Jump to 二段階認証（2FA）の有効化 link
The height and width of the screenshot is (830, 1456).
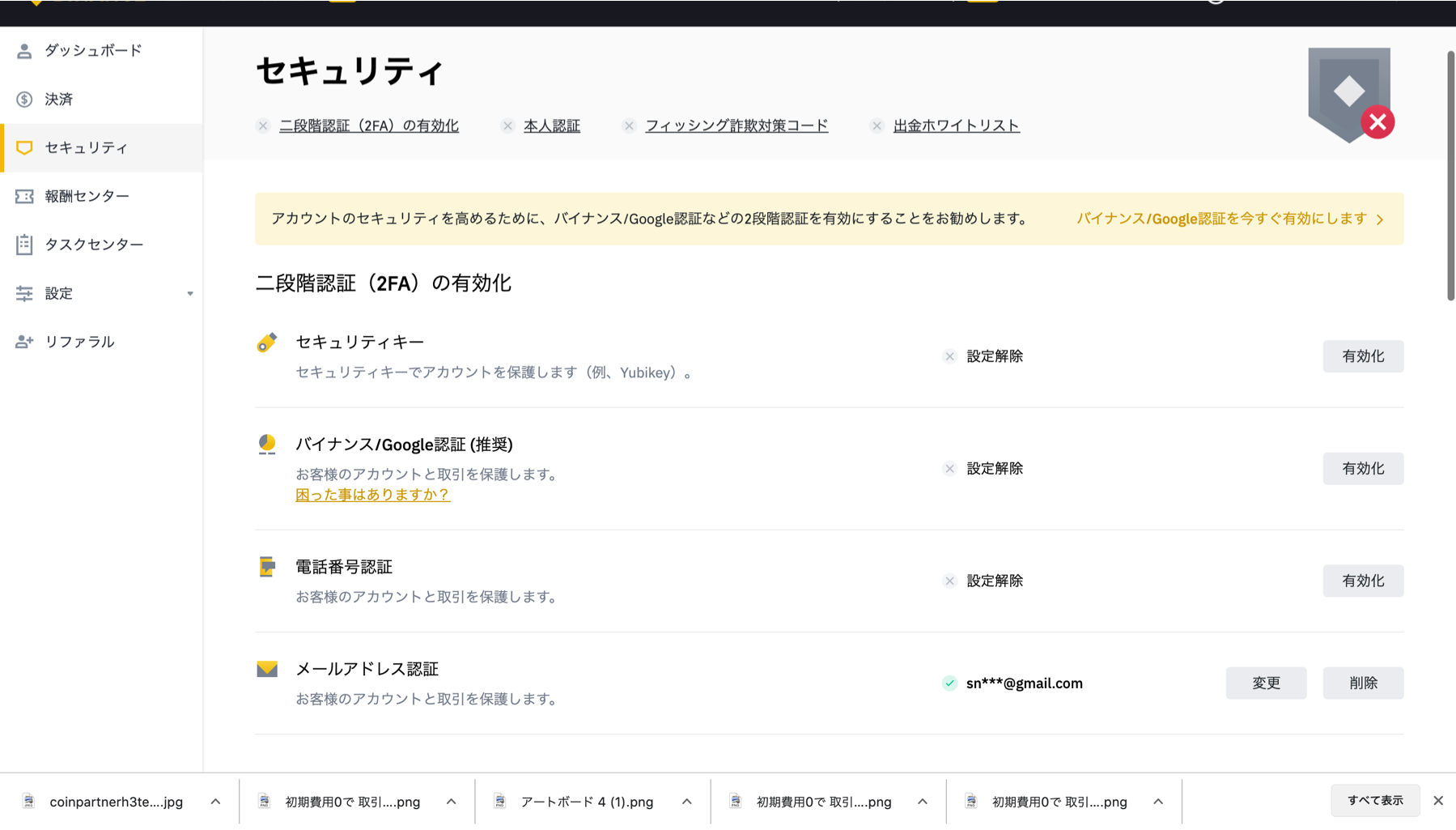click(x=369, y=126)
